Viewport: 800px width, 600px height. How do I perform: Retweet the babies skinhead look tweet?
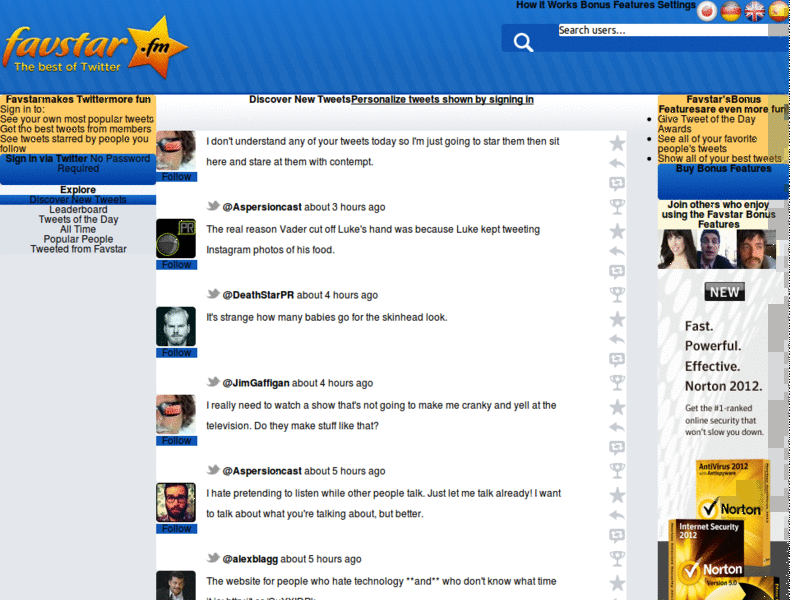point(617,359)
